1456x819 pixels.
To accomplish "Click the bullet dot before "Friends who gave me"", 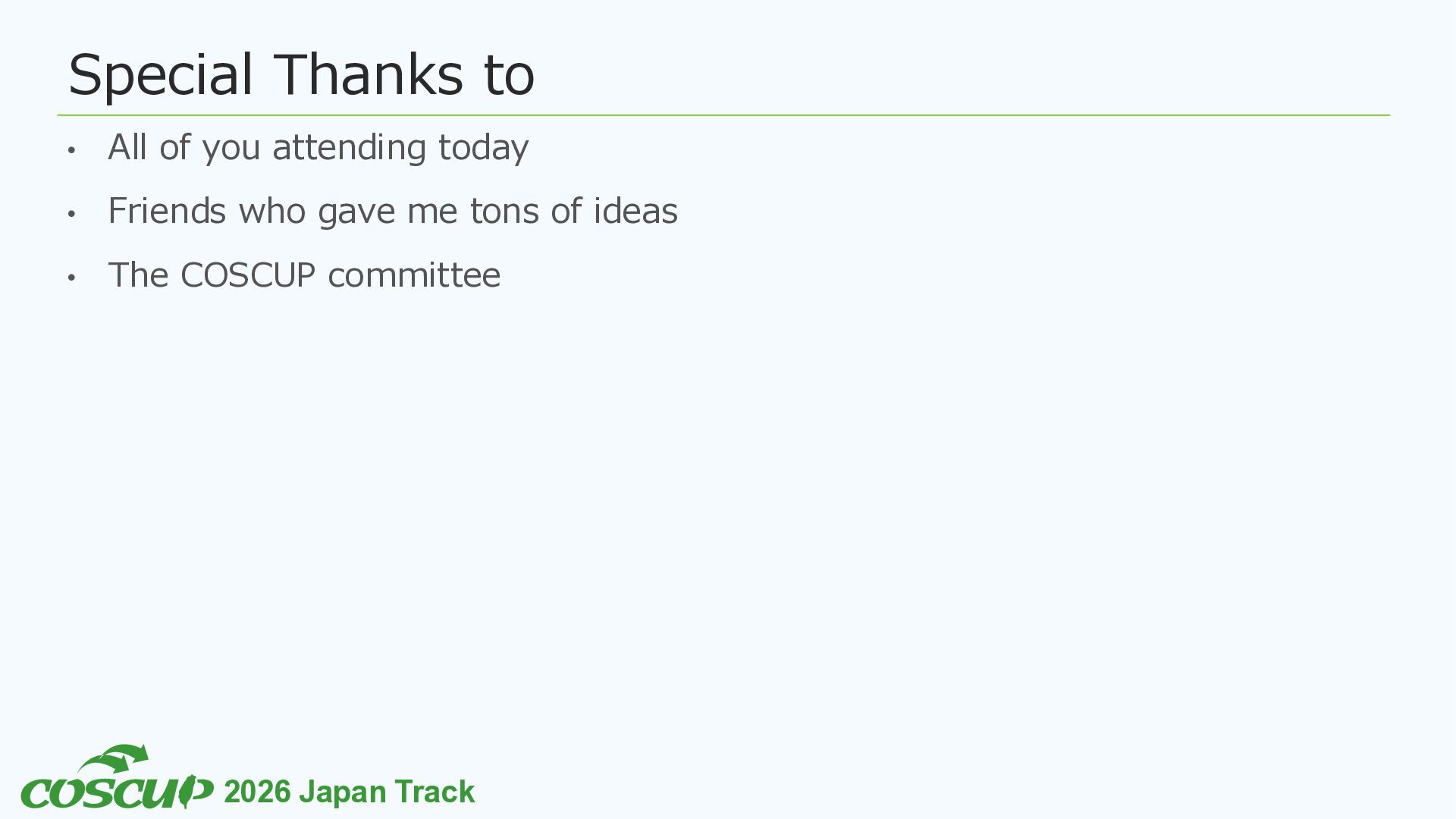I will click(71, 214).
